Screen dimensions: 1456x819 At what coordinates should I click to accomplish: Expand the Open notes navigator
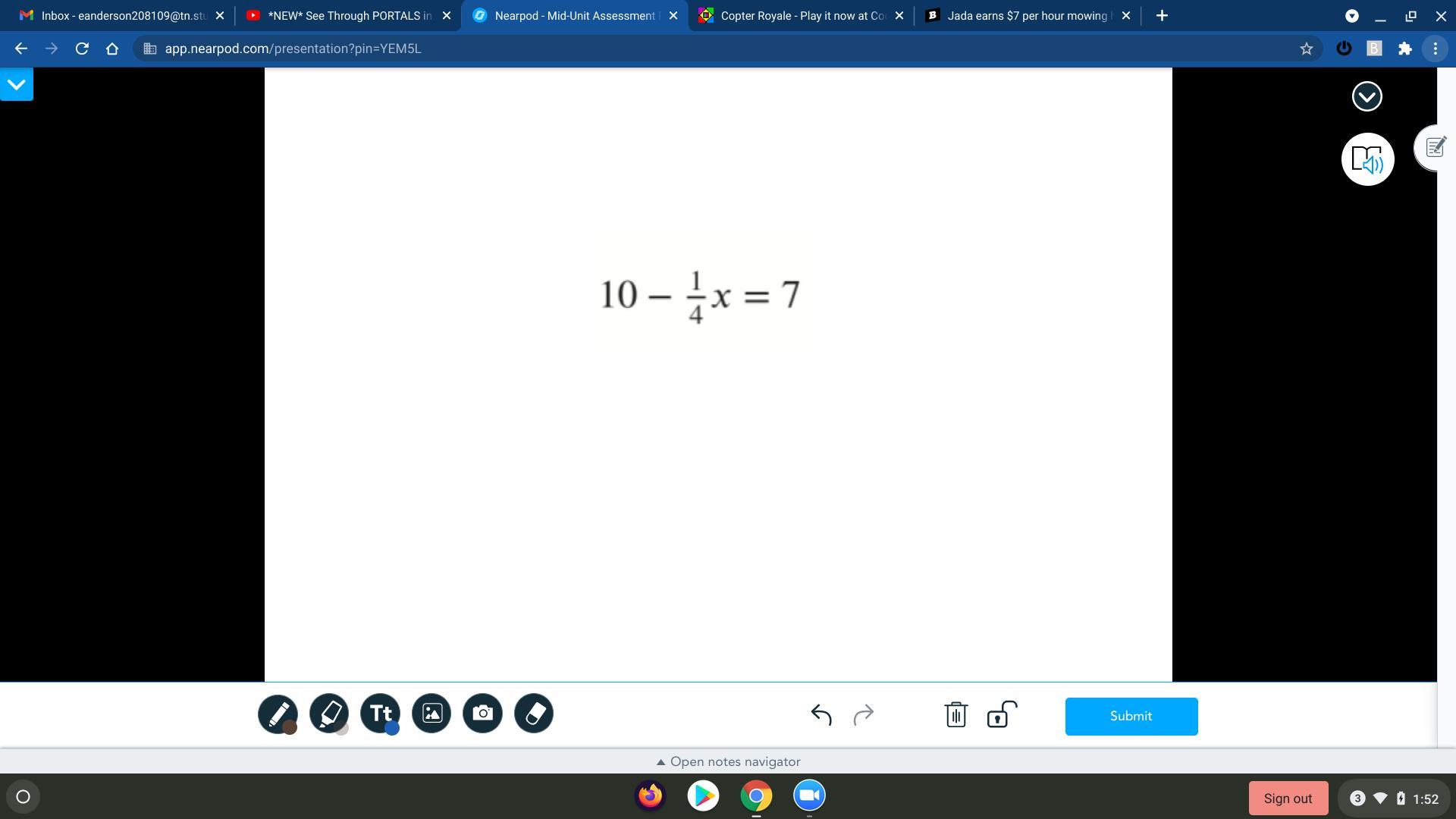tap(728, 761)
